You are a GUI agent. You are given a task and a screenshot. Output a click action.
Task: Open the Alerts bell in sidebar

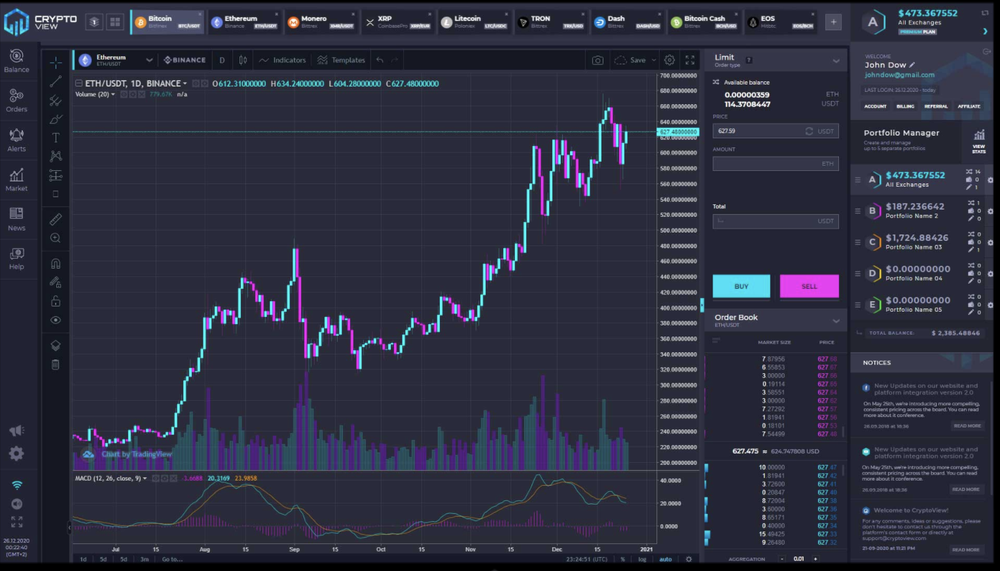click(16, 140)
